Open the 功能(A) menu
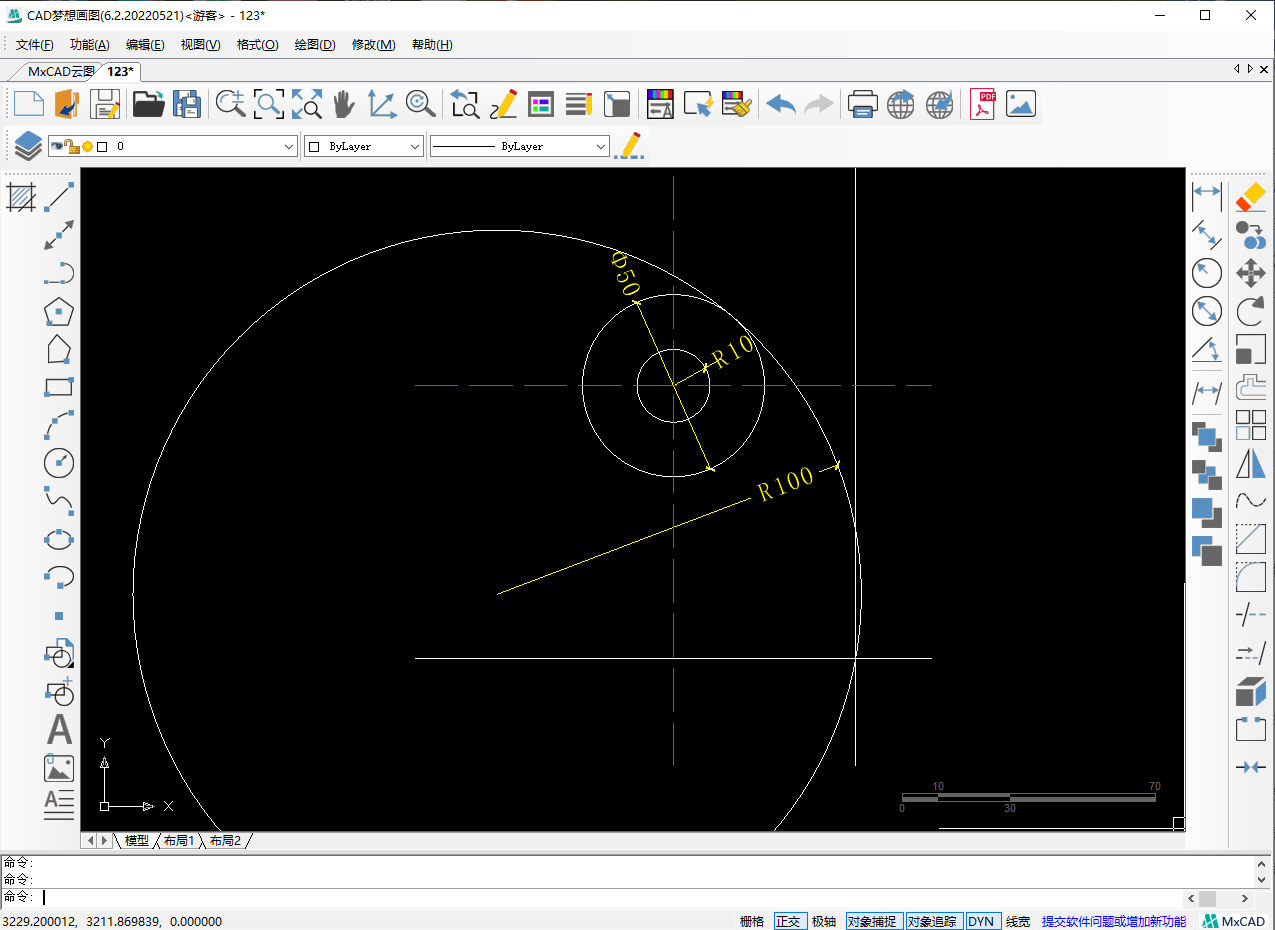This screenshot has width=1275, height=930. 90,45
